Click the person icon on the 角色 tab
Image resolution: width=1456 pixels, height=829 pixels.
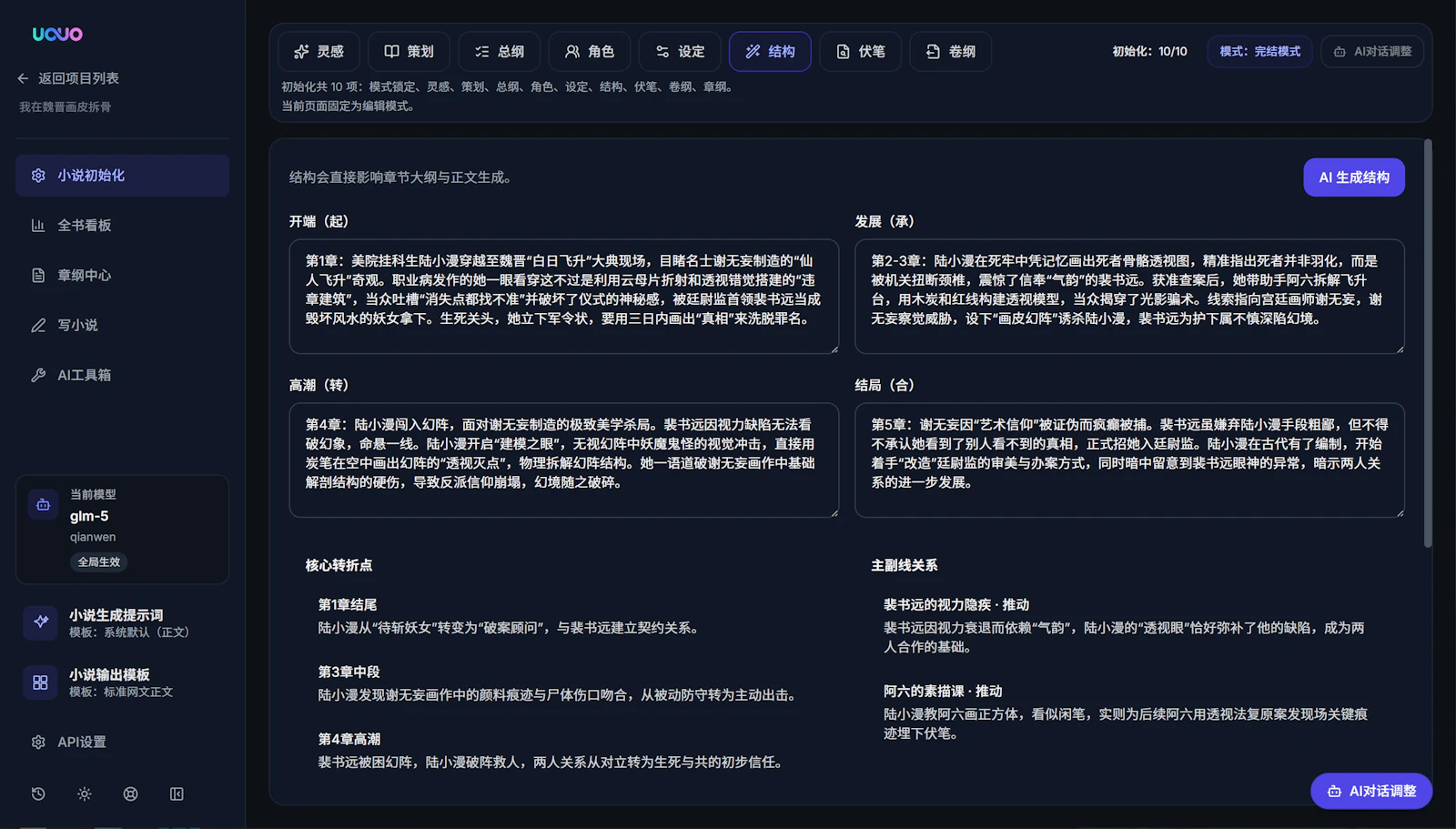tap(572, 52)
